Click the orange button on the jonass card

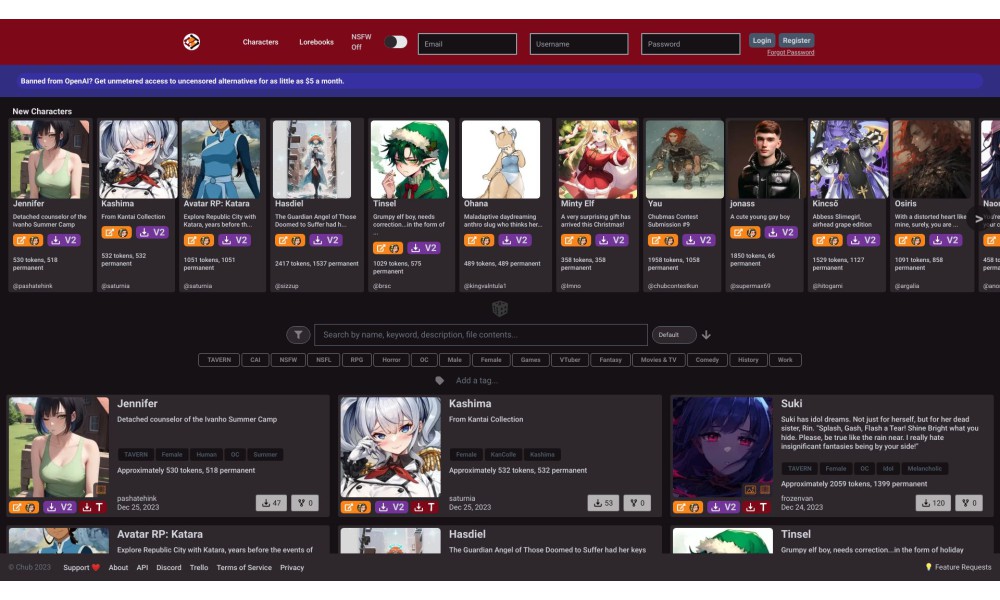[745, 233]
